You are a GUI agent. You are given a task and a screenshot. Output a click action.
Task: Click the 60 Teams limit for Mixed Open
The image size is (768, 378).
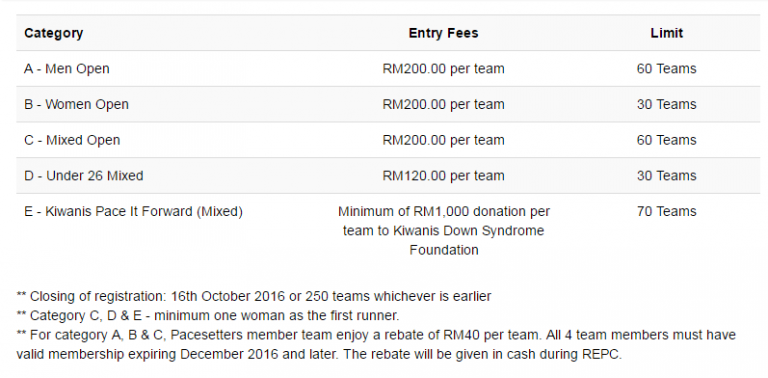click(x=666, y=140)
